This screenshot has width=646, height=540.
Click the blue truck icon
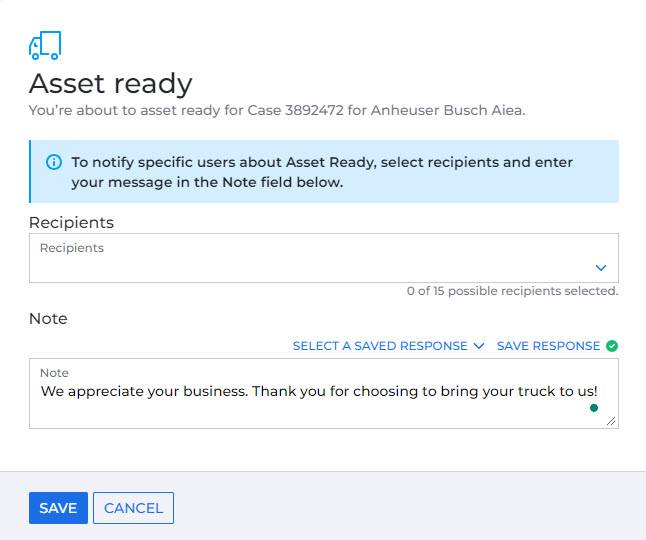click(45, 45)
